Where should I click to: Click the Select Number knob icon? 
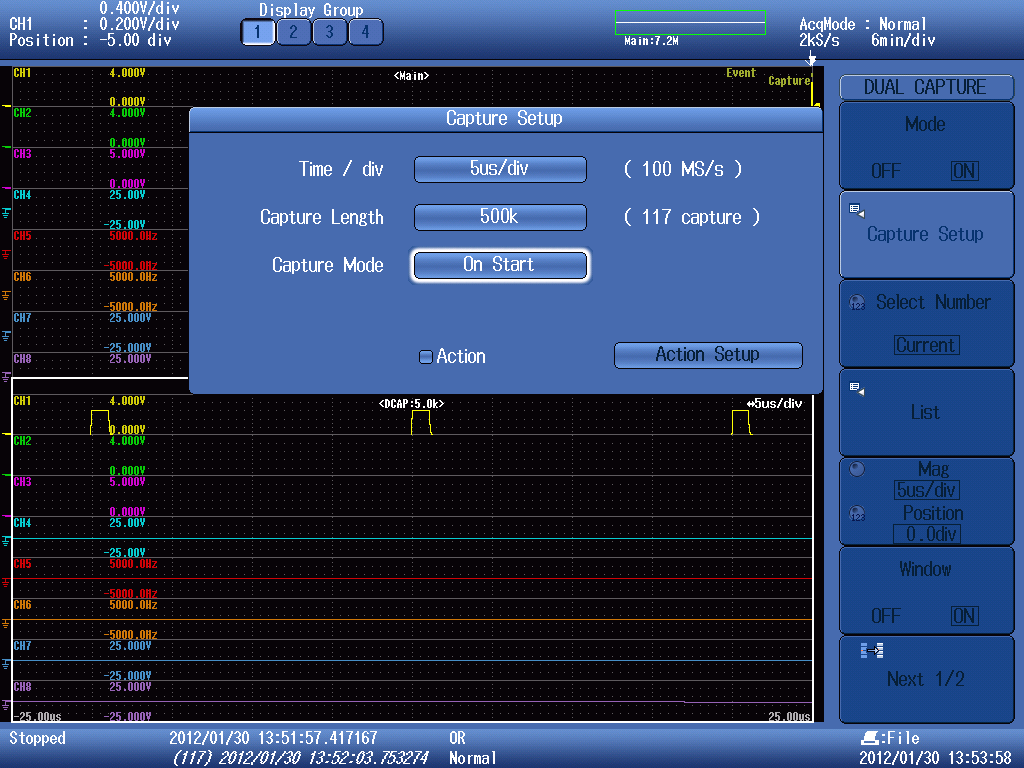point(856,303)
